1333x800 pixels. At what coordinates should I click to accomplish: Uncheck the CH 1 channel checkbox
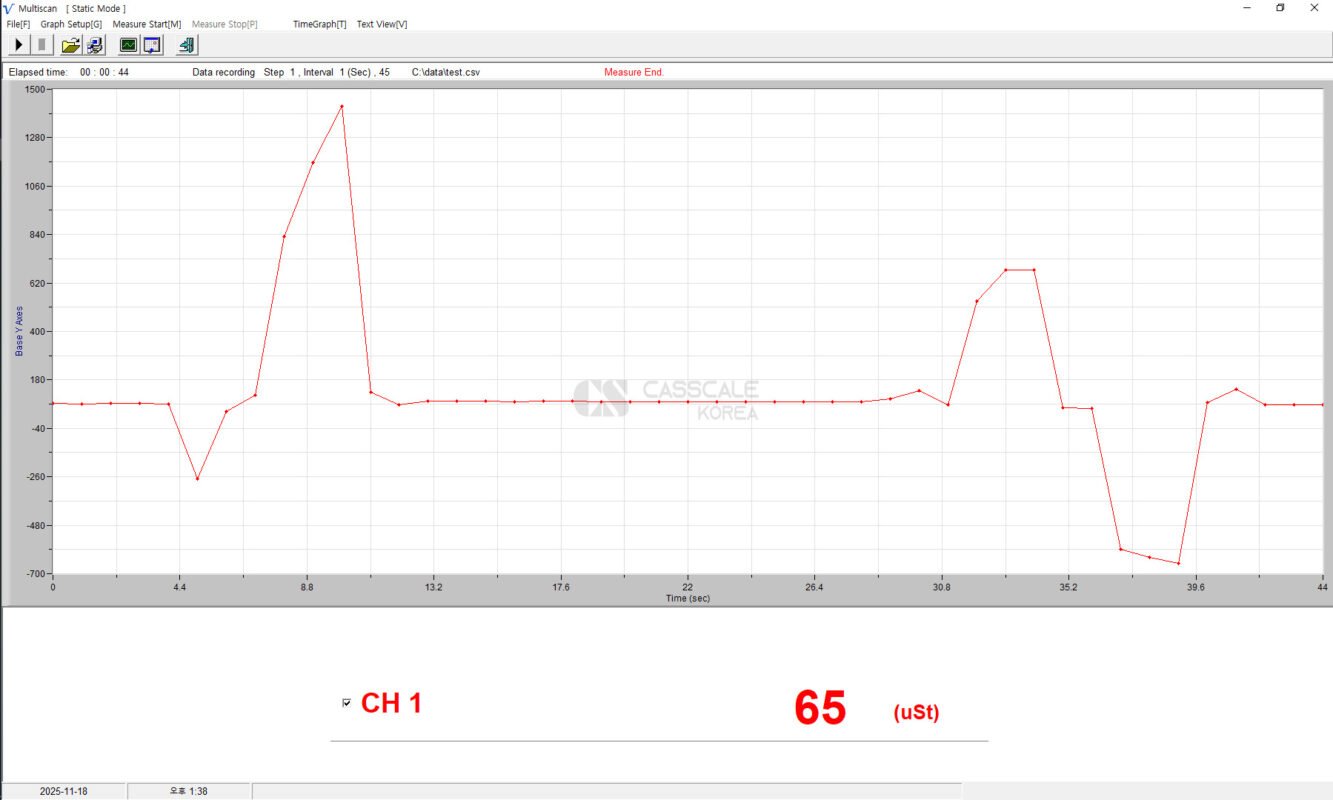pyautogui.click(x=346, y=703)
